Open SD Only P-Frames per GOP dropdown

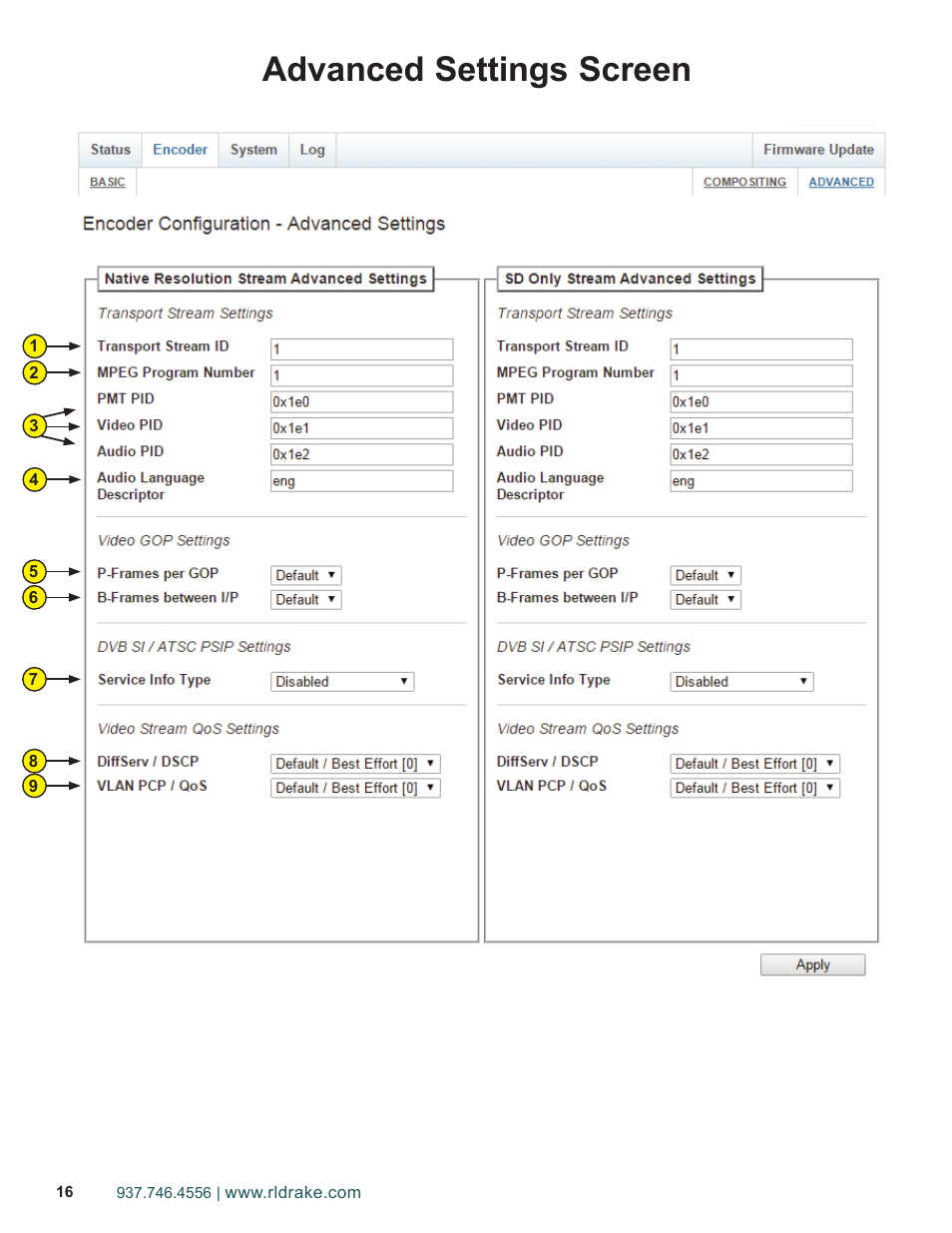pos(706,575)
